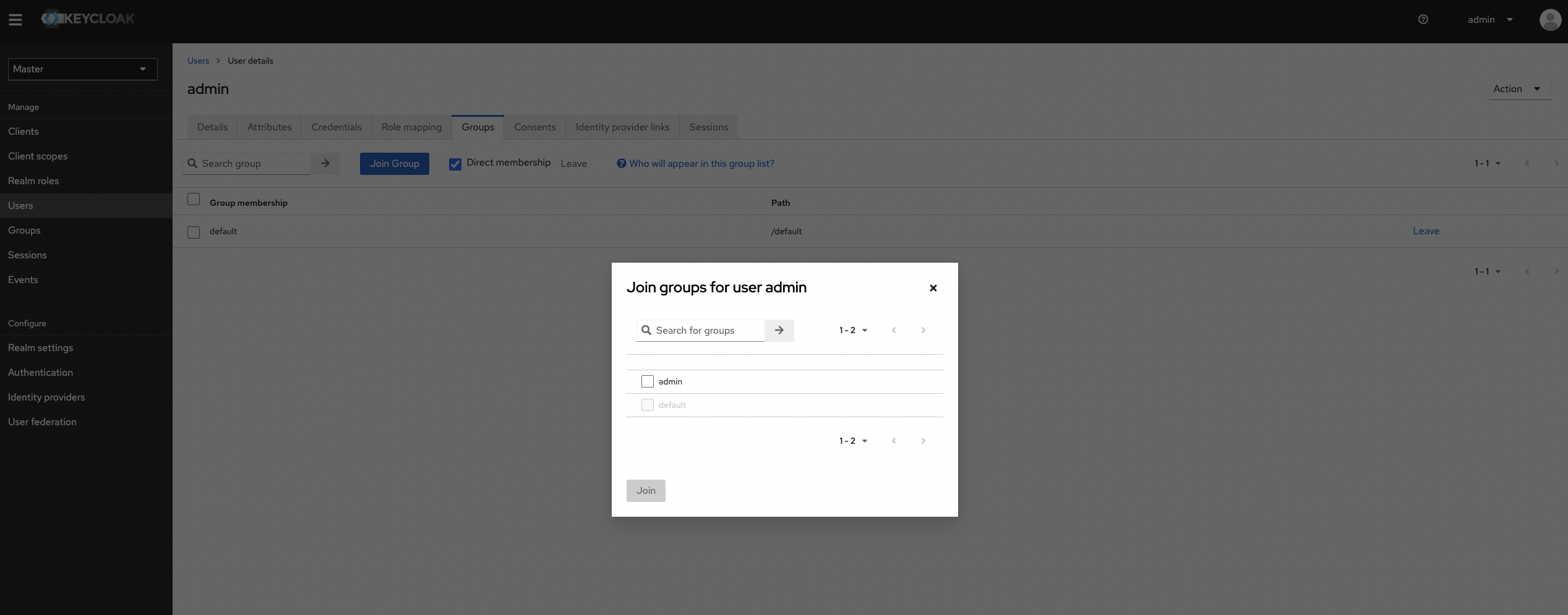The height and width of the screenshot is (615, 1568).
Task: Click the Keycloak logo
Action: pyautogui.click(x=88, y=19)
